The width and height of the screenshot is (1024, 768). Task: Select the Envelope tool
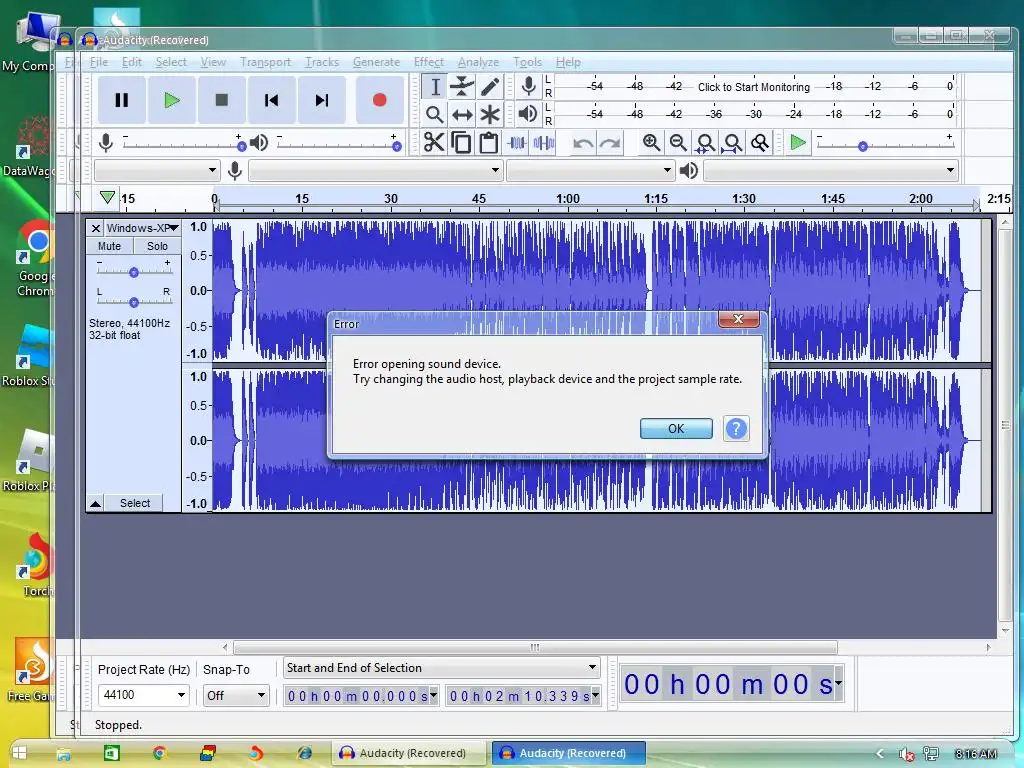[x=462, y=86]
